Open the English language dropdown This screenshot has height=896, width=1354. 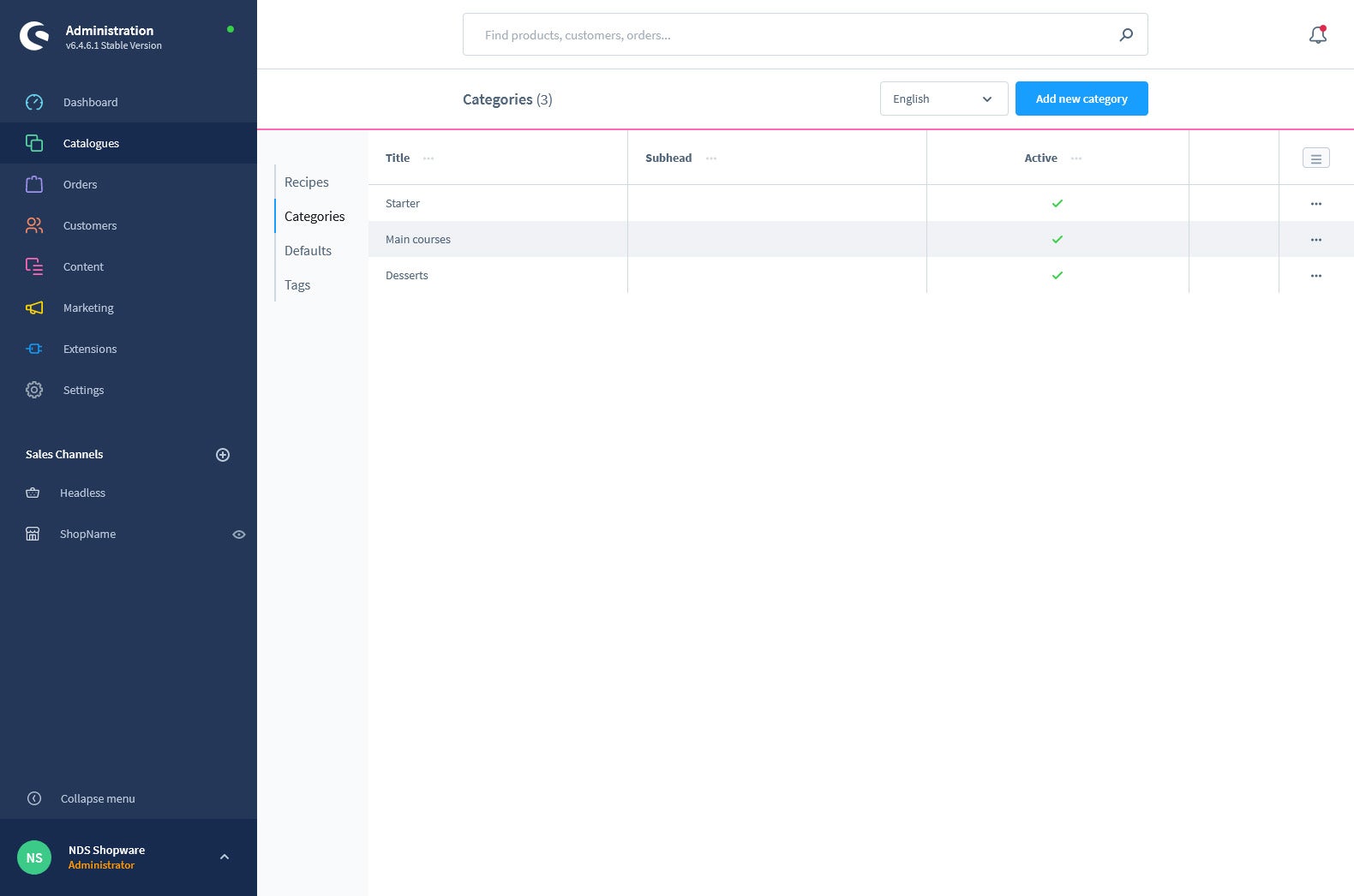pos(944,99)
